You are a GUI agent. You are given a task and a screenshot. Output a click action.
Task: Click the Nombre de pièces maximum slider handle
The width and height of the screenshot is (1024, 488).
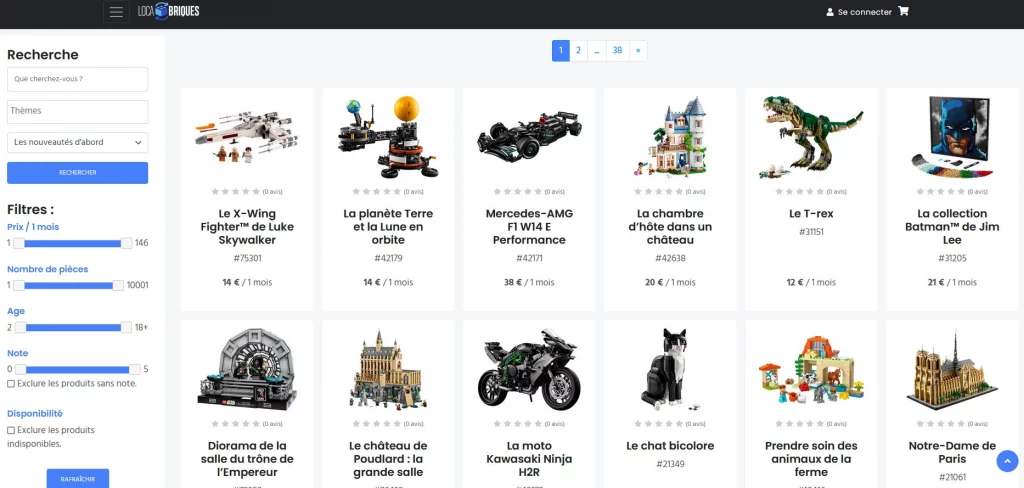pyautogui.click(x=118, y=285)
